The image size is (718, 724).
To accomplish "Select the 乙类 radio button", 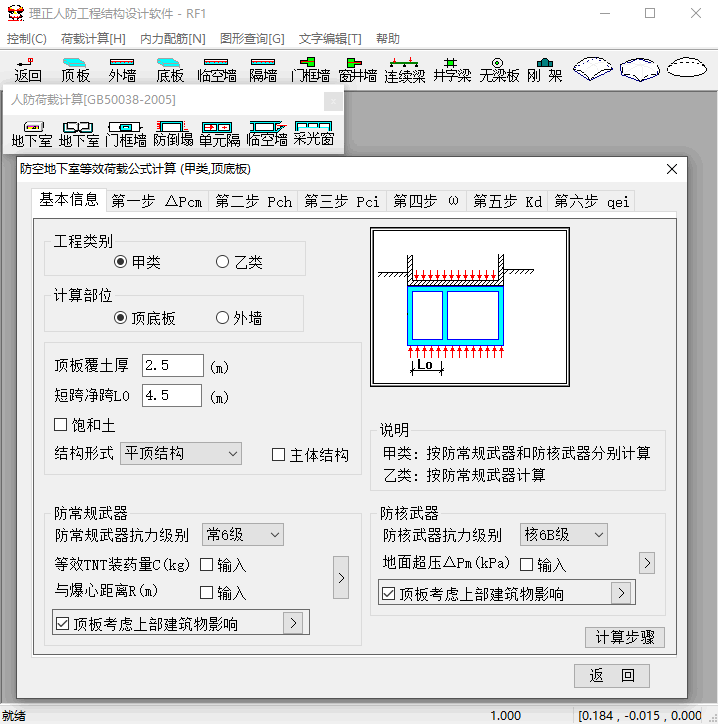I will click(223, 262).
